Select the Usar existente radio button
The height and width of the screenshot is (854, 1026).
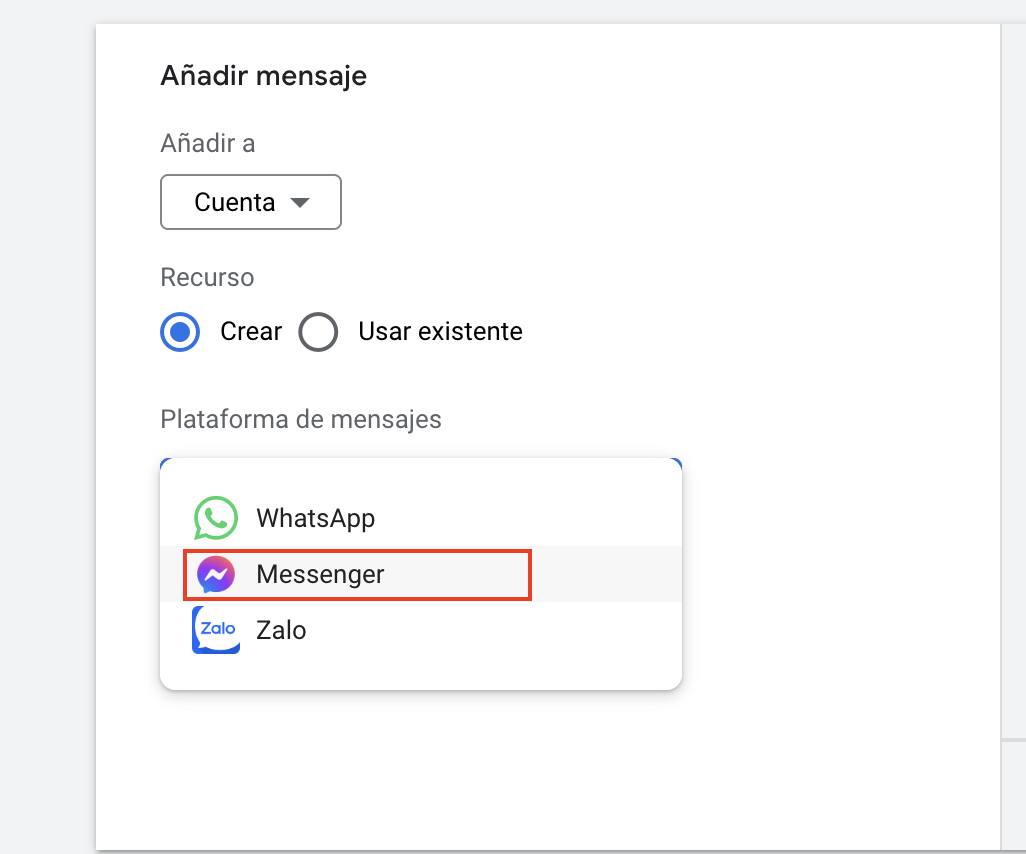[318, 332]
